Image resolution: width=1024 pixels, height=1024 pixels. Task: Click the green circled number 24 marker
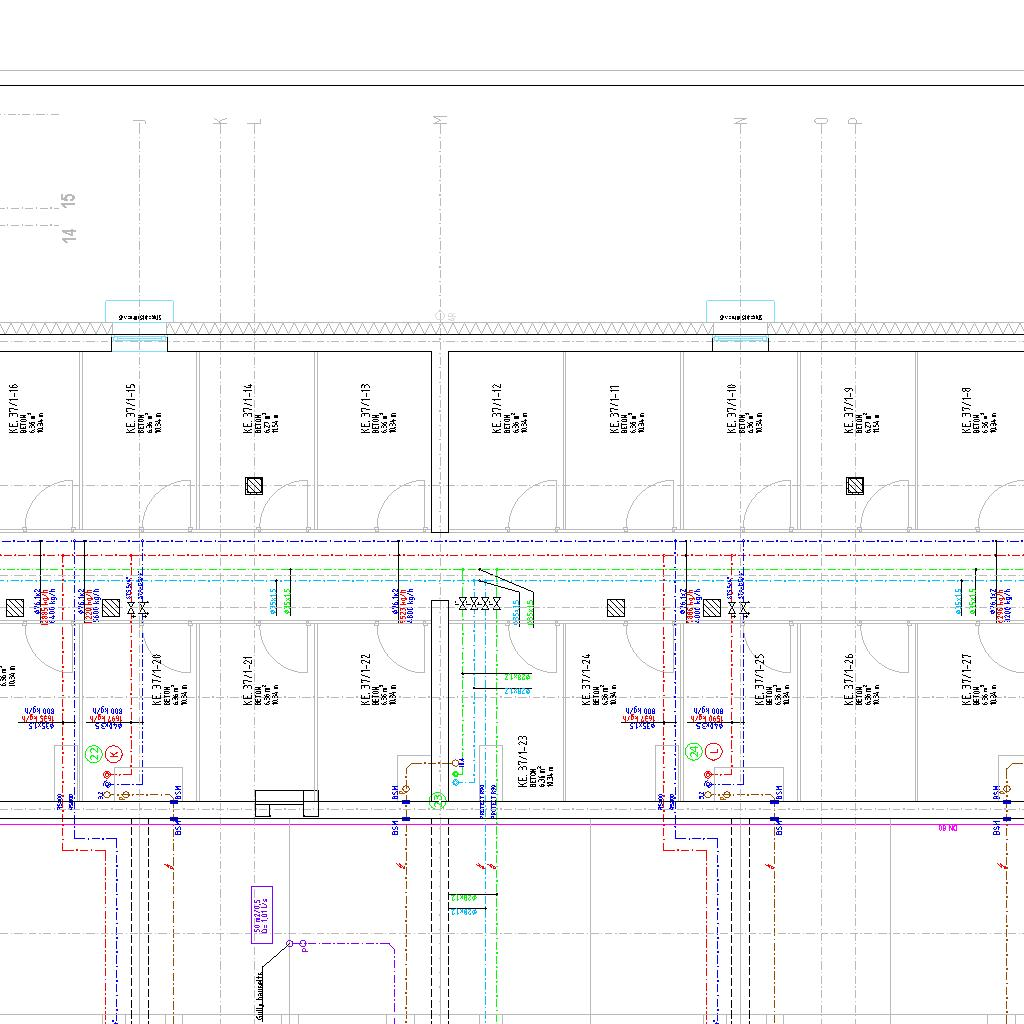click(694, 751)
